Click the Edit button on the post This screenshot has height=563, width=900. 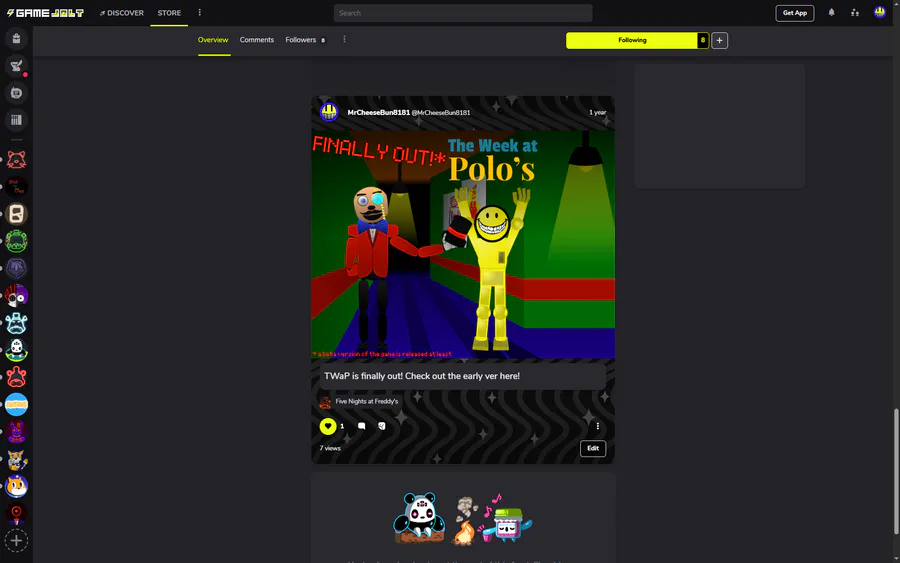click(593, 448)
